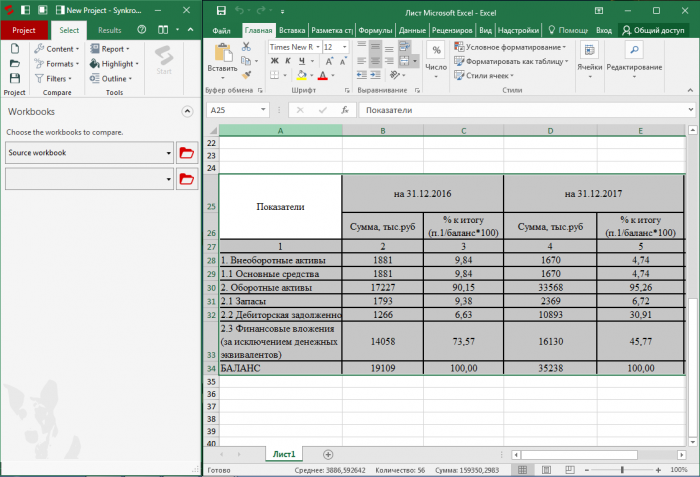Switch to the Results tab in Synkronizer
The width and height of the screenshot is (700, 477).
109,31
